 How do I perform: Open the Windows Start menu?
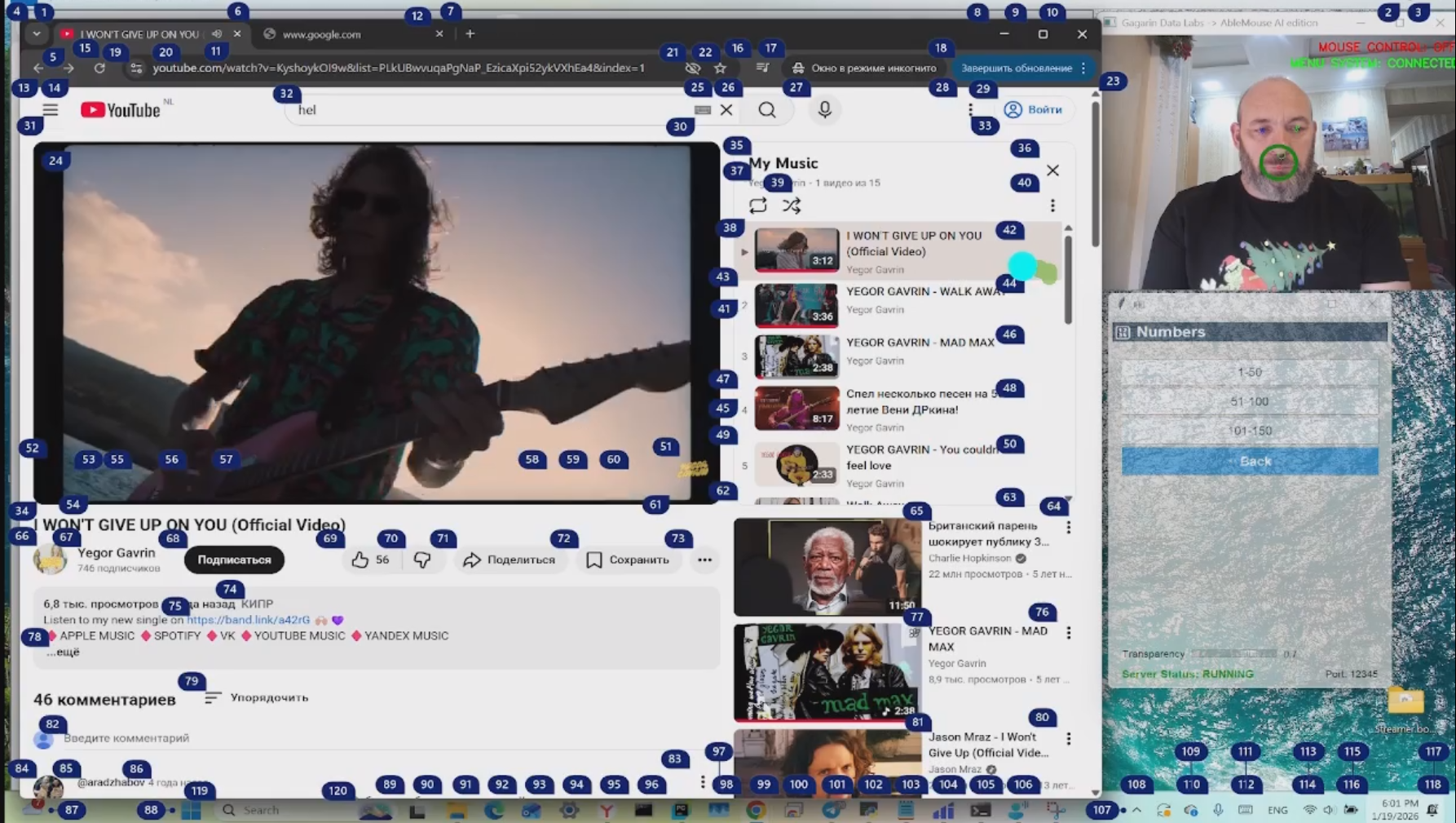point(192,810)
